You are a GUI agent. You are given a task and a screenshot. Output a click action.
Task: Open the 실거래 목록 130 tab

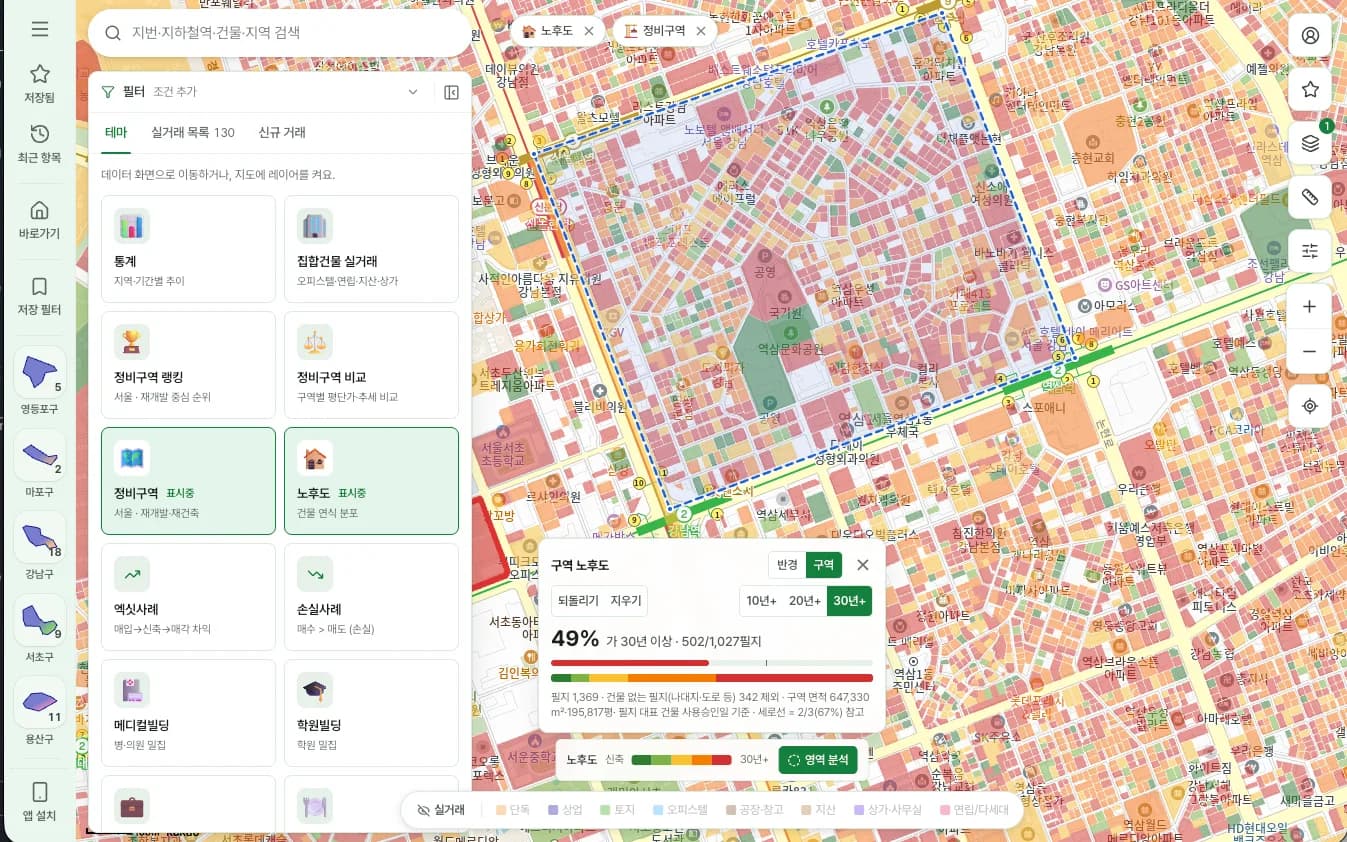tap(193, 133)
